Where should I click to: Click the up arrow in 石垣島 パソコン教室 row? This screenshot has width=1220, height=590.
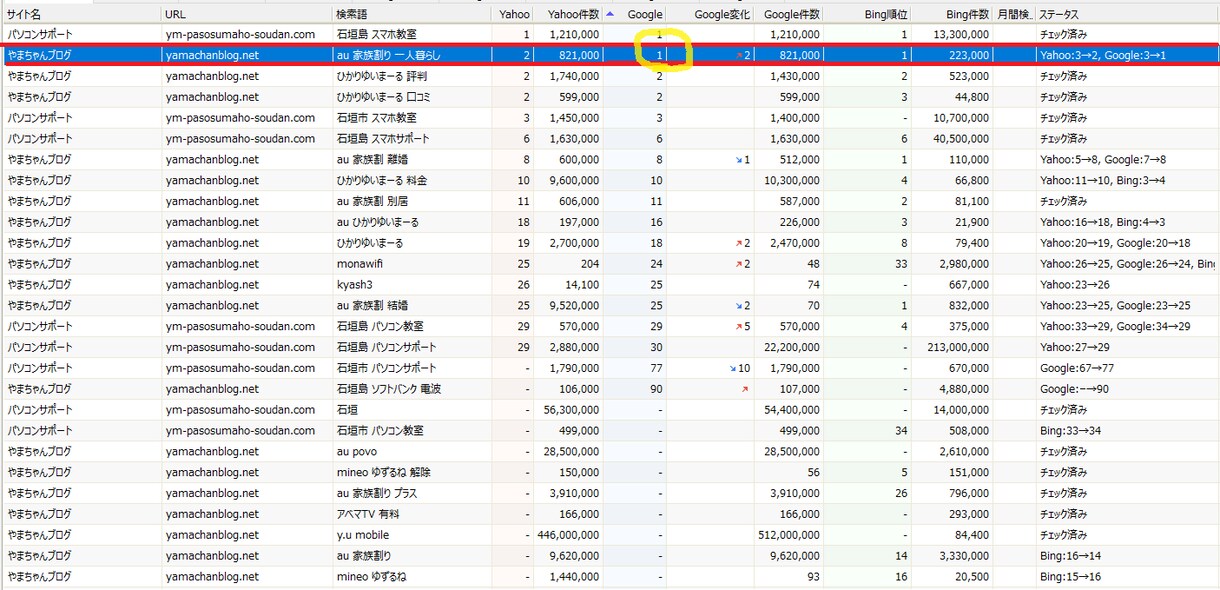(739, 327)
